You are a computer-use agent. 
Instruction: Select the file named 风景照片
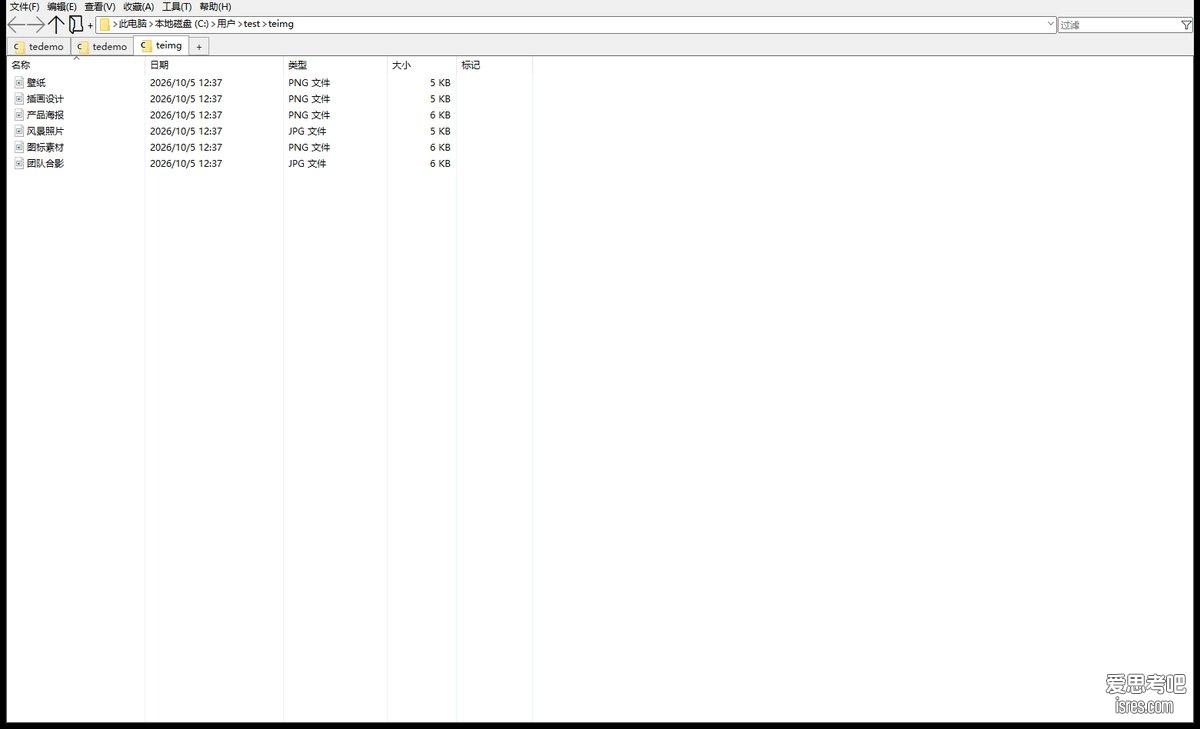45,131
